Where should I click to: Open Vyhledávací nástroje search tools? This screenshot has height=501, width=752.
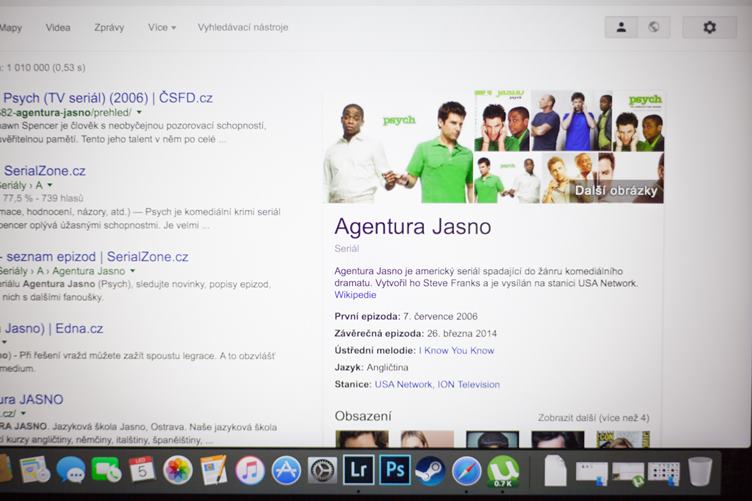pos(243,27)
